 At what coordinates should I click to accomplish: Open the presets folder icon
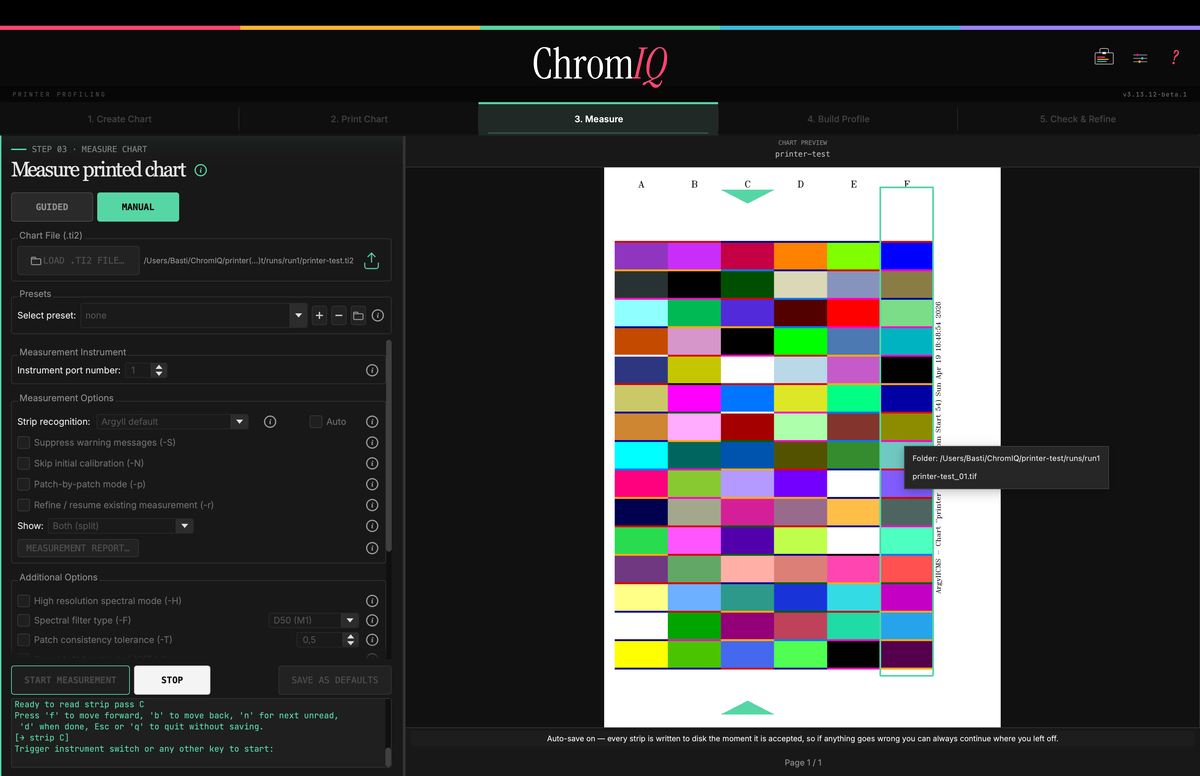click(358, 315)
